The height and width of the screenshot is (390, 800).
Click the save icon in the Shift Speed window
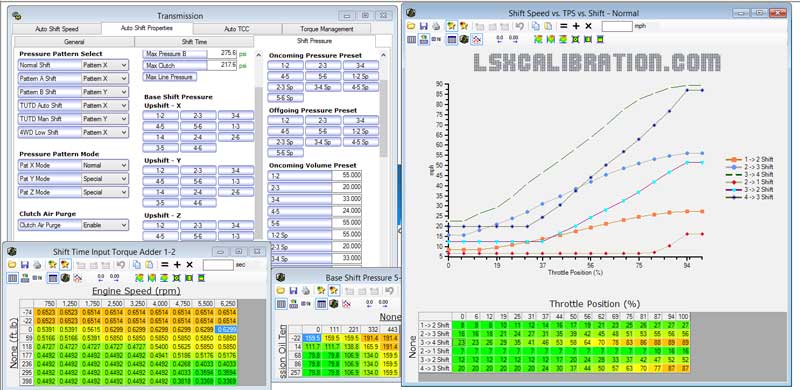(424, 26)
